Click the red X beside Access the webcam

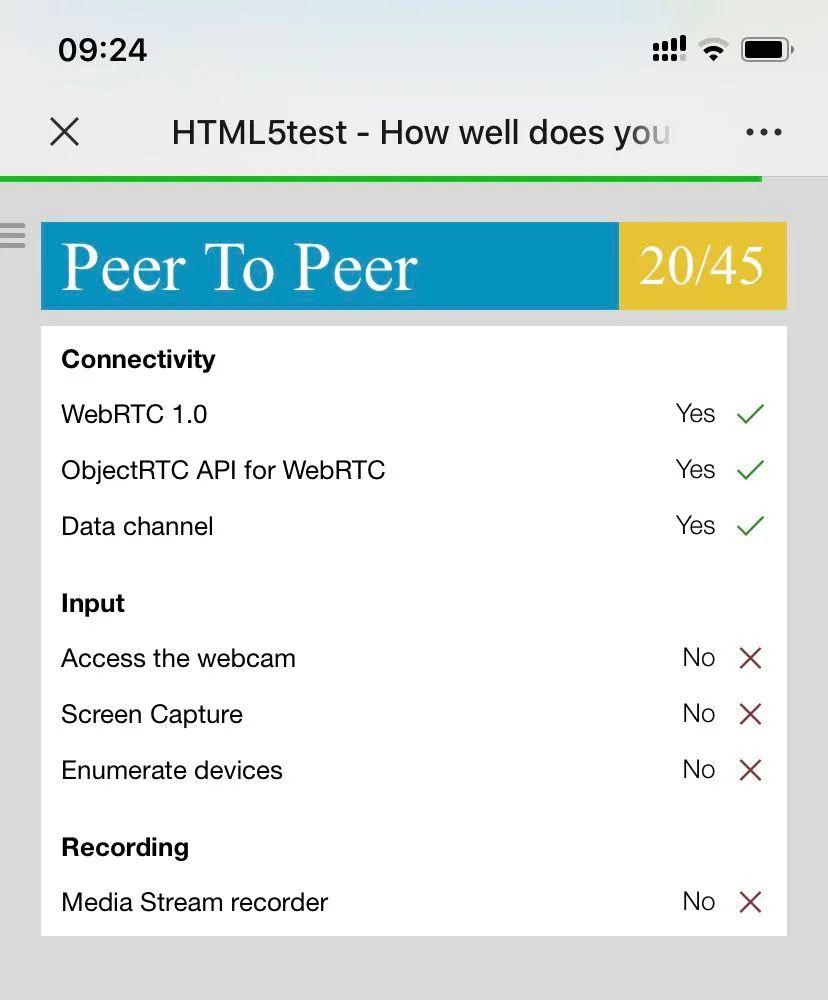750,658
